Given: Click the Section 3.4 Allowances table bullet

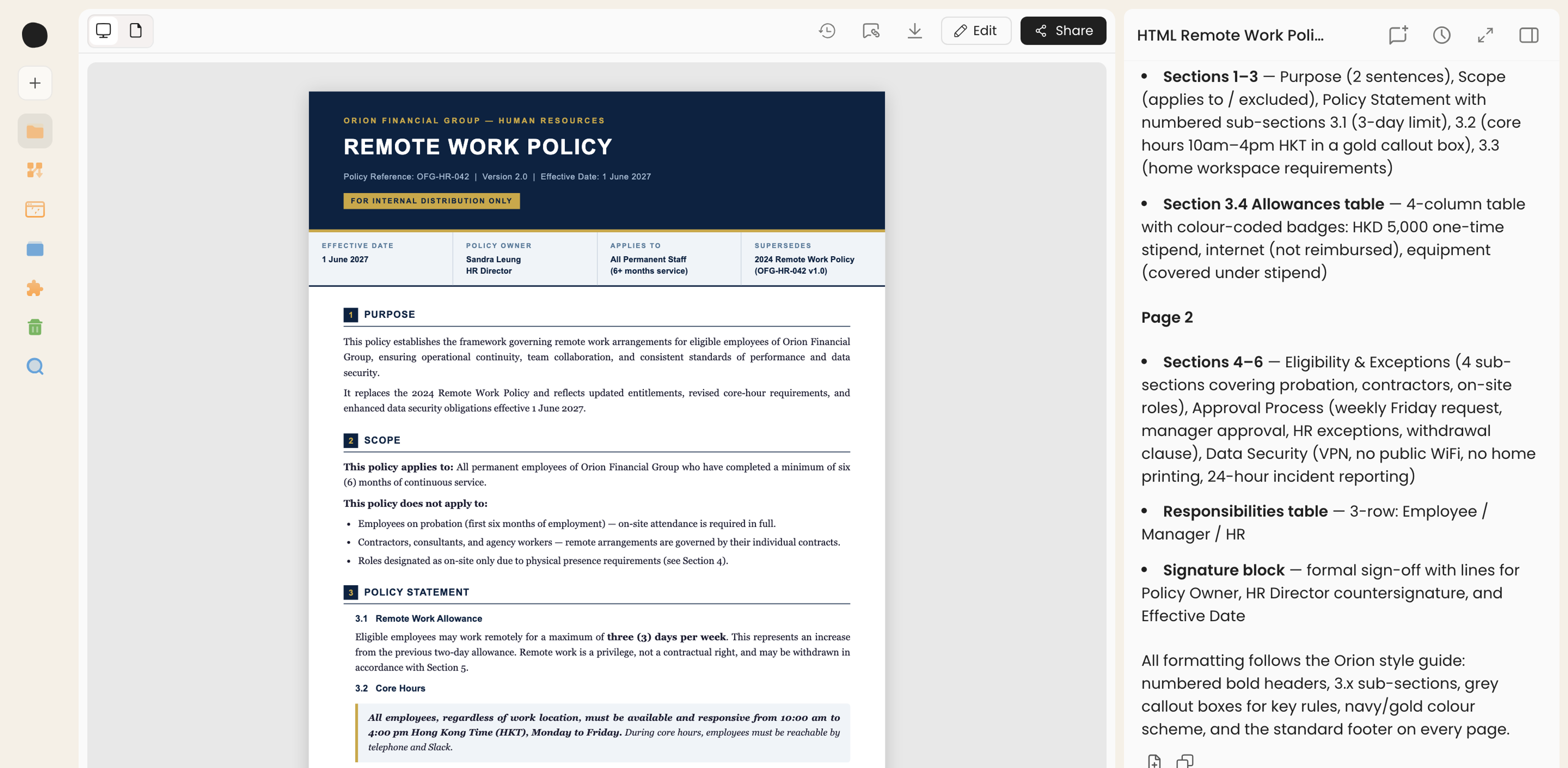Looking at the screenshot, I should (x=1333, y=239).
